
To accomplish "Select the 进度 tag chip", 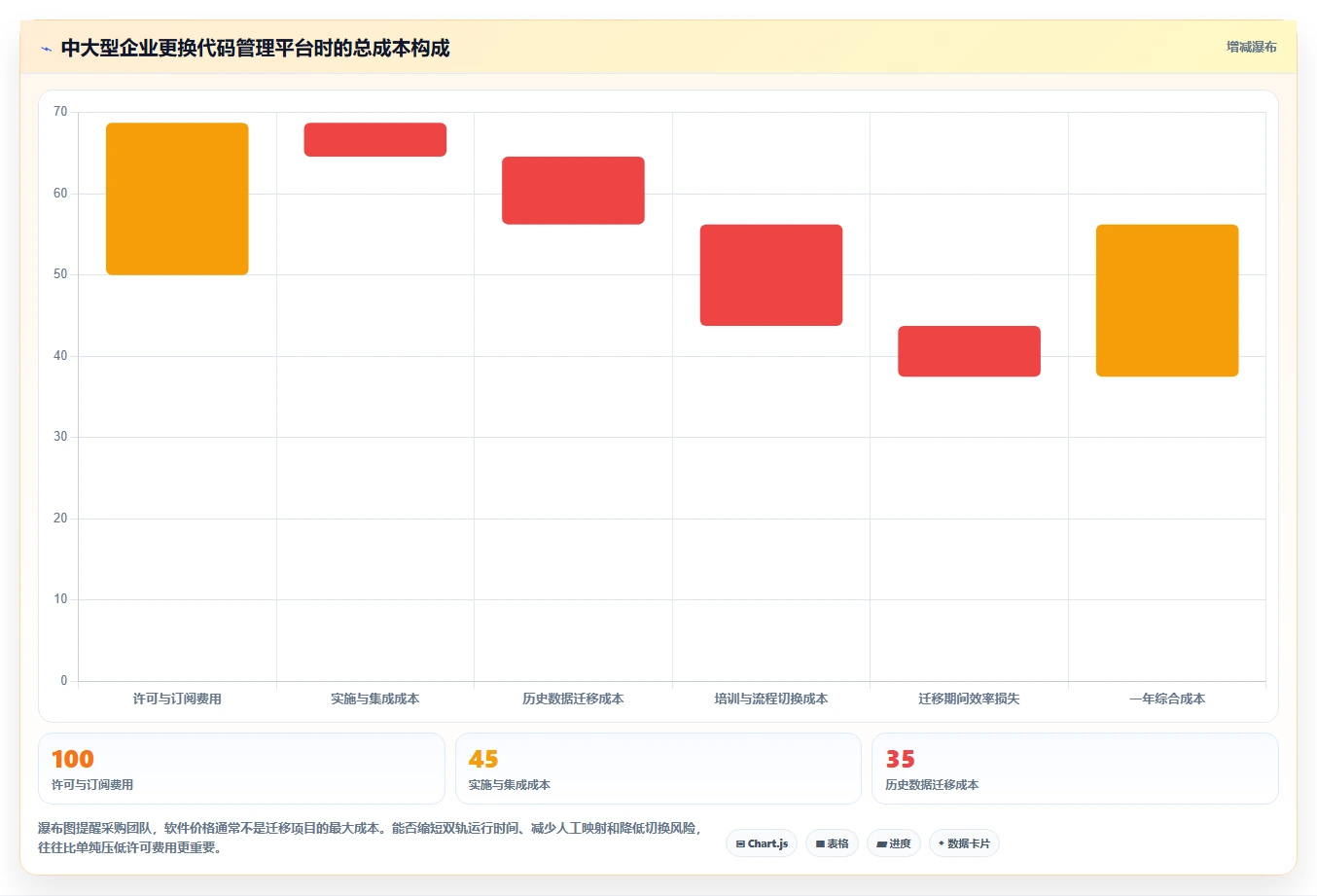I will 894,843.
